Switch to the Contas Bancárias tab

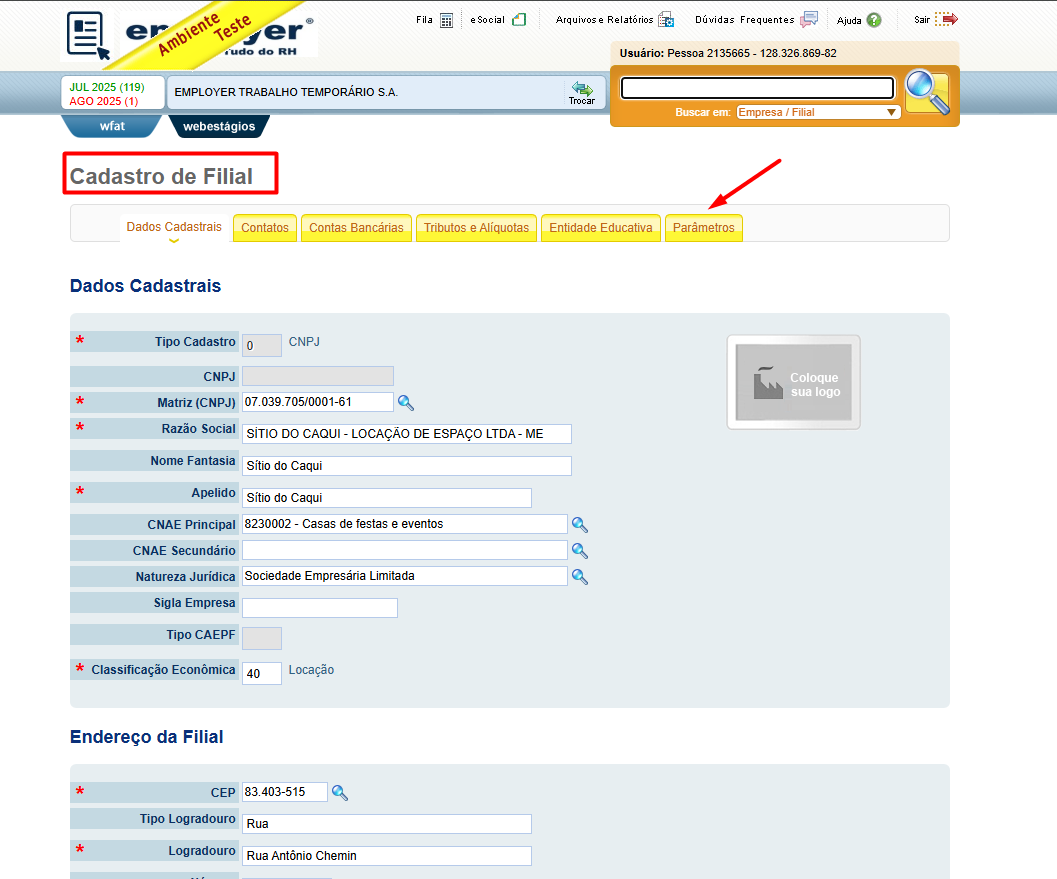(356, 228)
